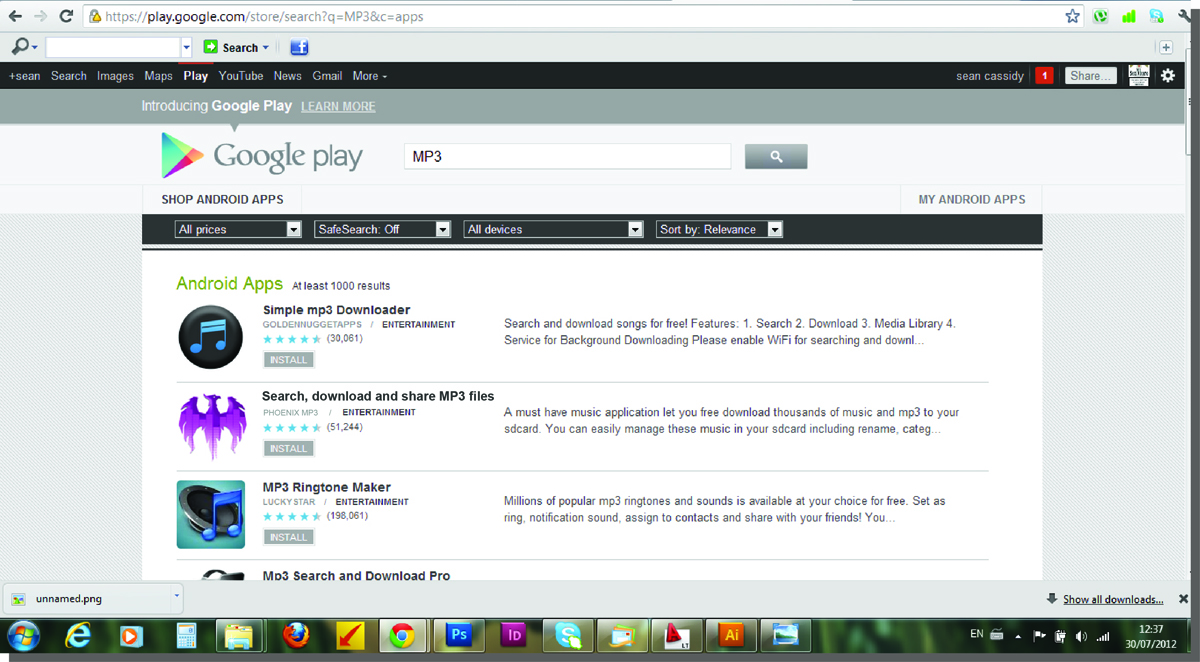Screen dimensions: 1200x662
Task: Open the Google settings gear icon
Action: (x=1168, y=75)
